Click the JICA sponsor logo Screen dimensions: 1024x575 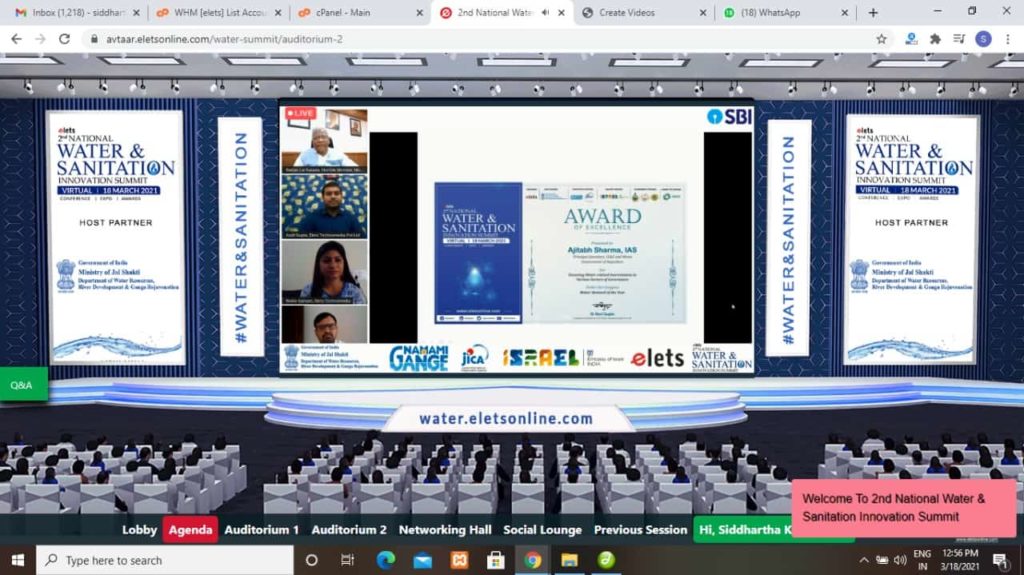click(x=474, y=358)
